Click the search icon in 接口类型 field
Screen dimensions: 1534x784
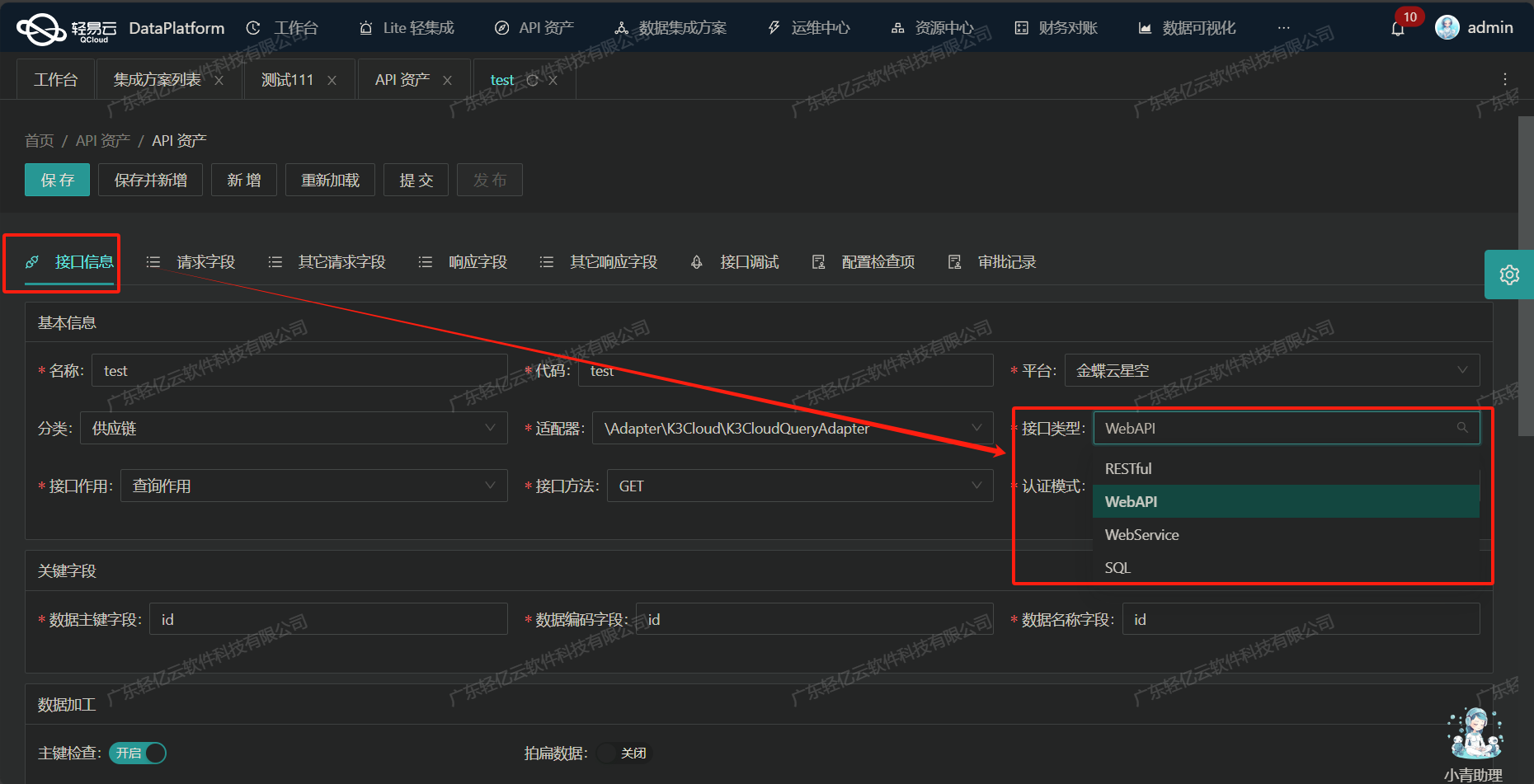tap(1462, 428)
